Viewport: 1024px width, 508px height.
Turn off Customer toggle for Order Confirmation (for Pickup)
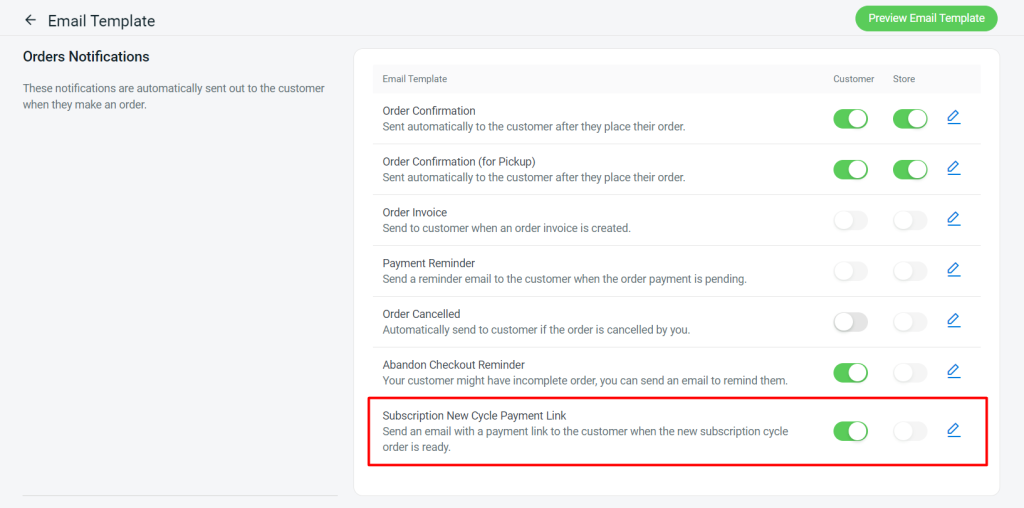(850, 170)
